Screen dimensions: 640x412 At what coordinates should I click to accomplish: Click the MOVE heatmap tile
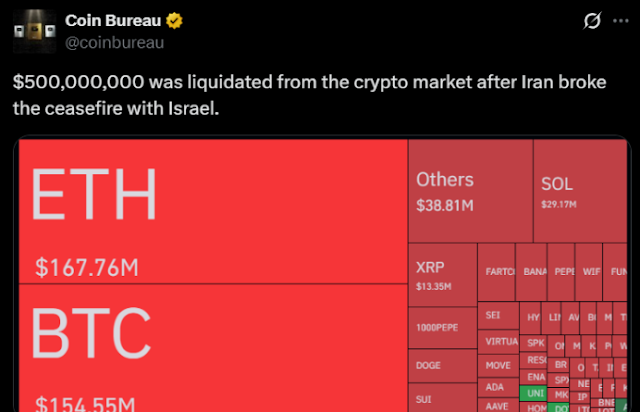pos(498,366)
